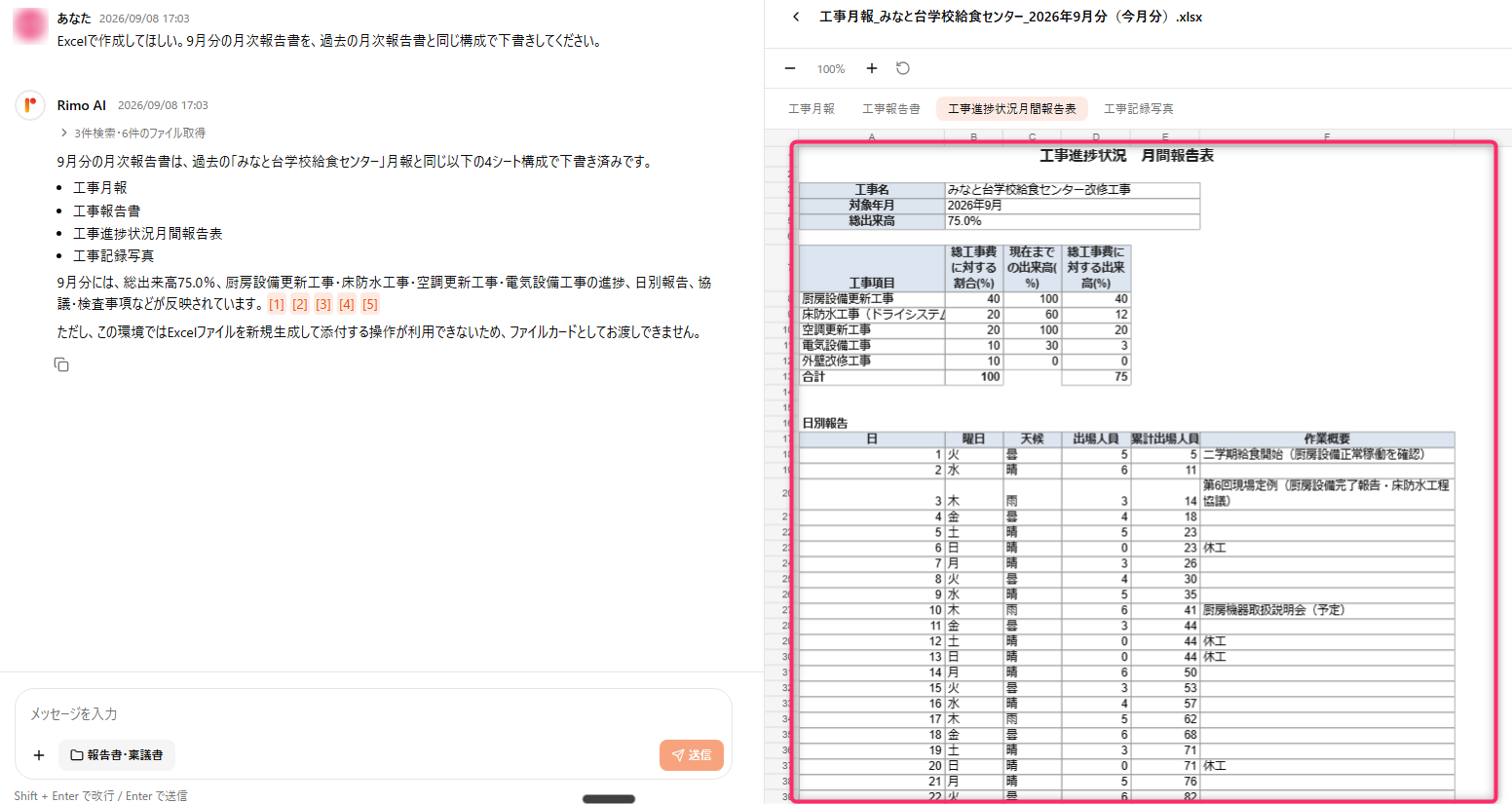Expand the 3件検索・6件のファイル取得 details
This screenshot has height=804, width=1512.
tap(133, 133)
